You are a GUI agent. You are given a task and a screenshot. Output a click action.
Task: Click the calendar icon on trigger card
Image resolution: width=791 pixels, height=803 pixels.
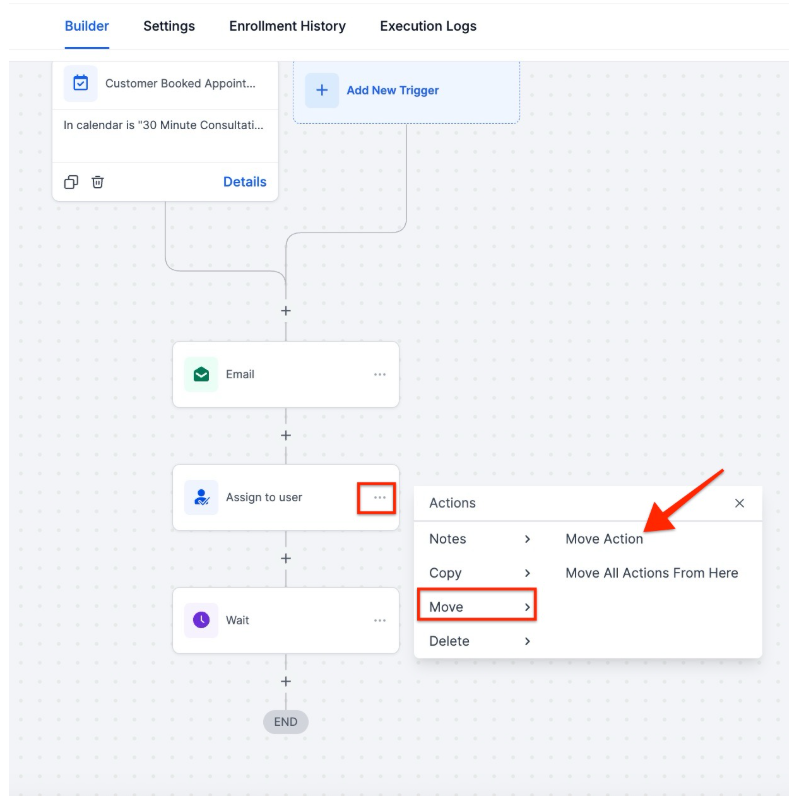pos(81,84)
